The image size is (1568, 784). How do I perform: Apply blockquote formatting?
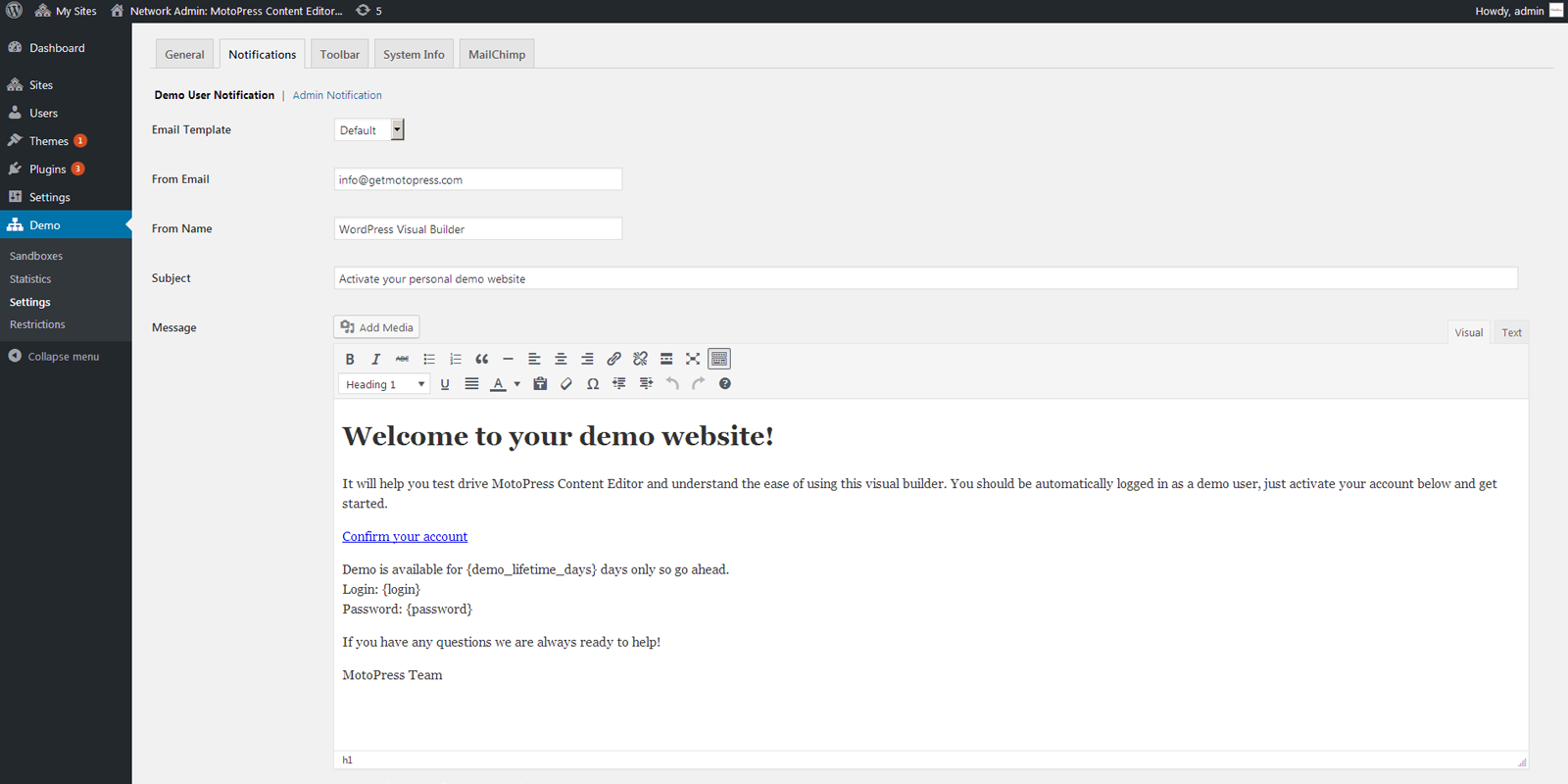click(x=481, y=359)
